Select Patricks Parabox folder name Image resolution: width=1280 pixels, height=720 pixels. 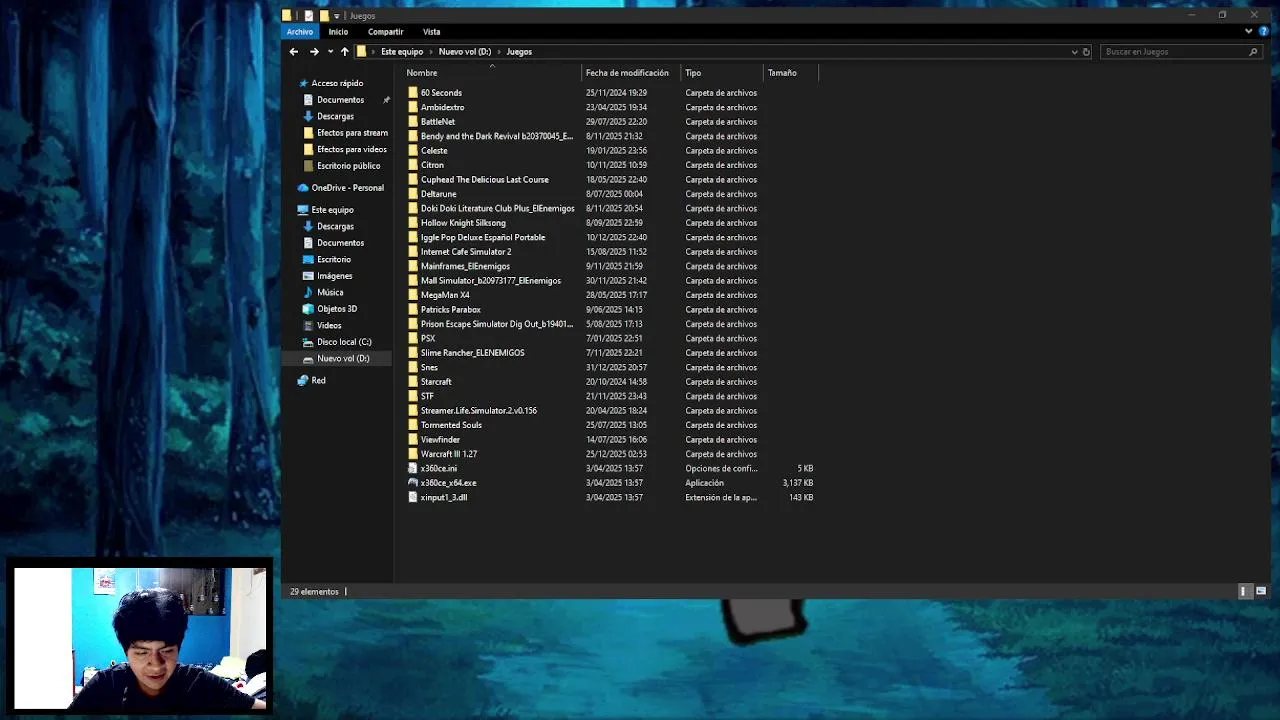pyautogui.click(x=451, y=310)
